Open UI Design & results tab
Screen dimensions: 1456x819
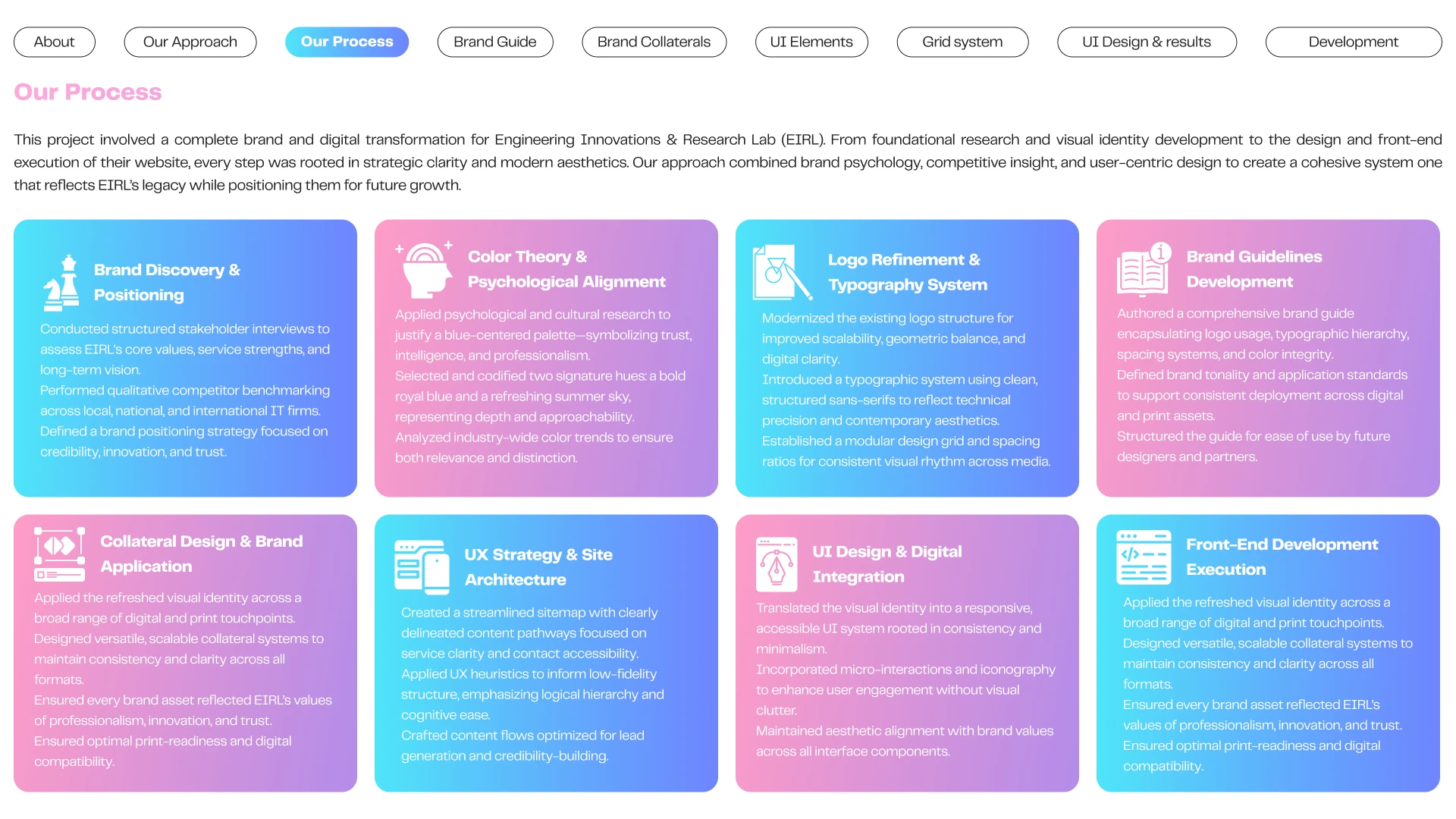pos(1147,42)
